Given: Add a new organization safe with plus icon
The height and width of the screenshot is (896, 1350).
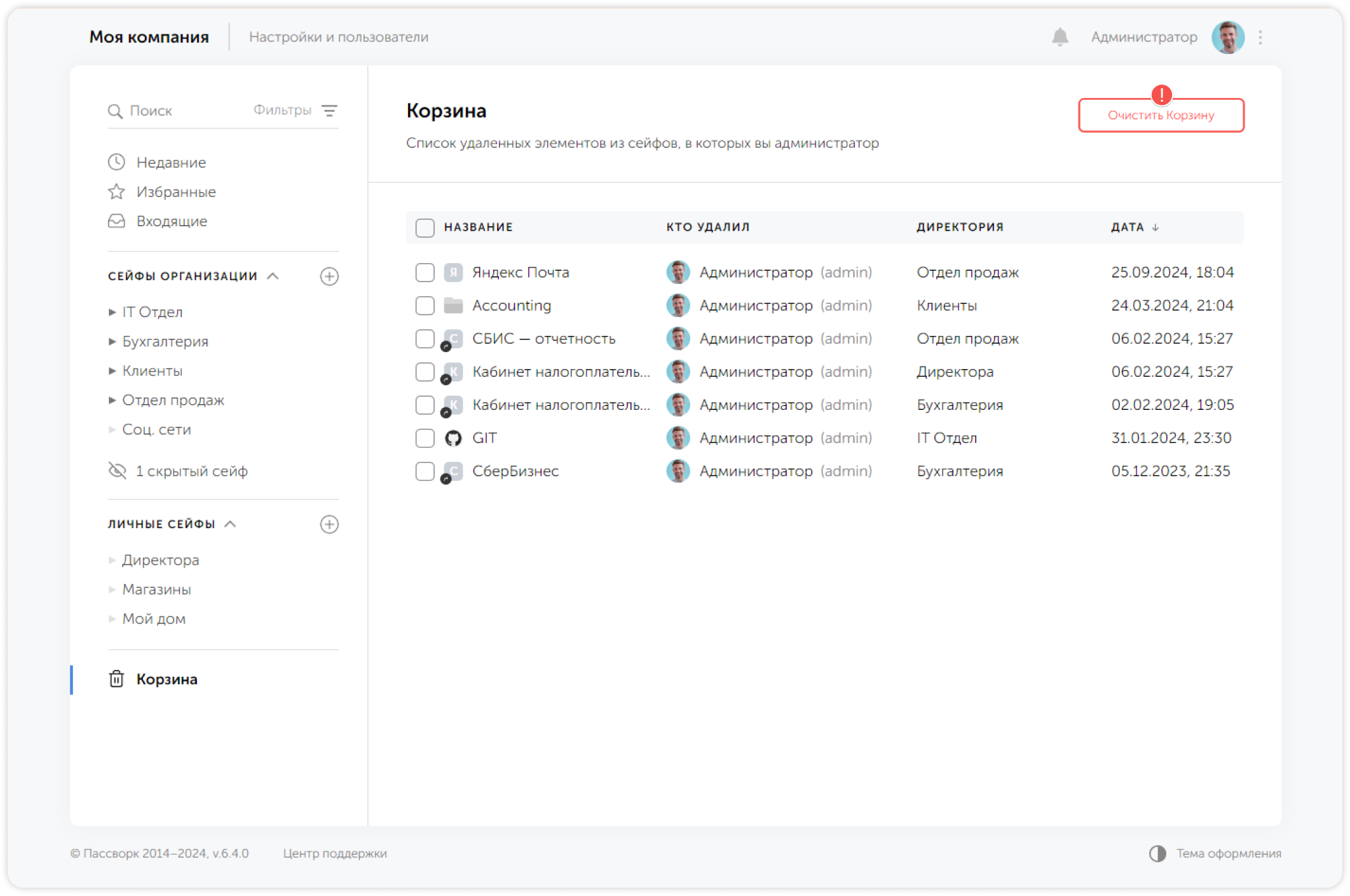Looking at the screenshot, I should coord(329,276).
